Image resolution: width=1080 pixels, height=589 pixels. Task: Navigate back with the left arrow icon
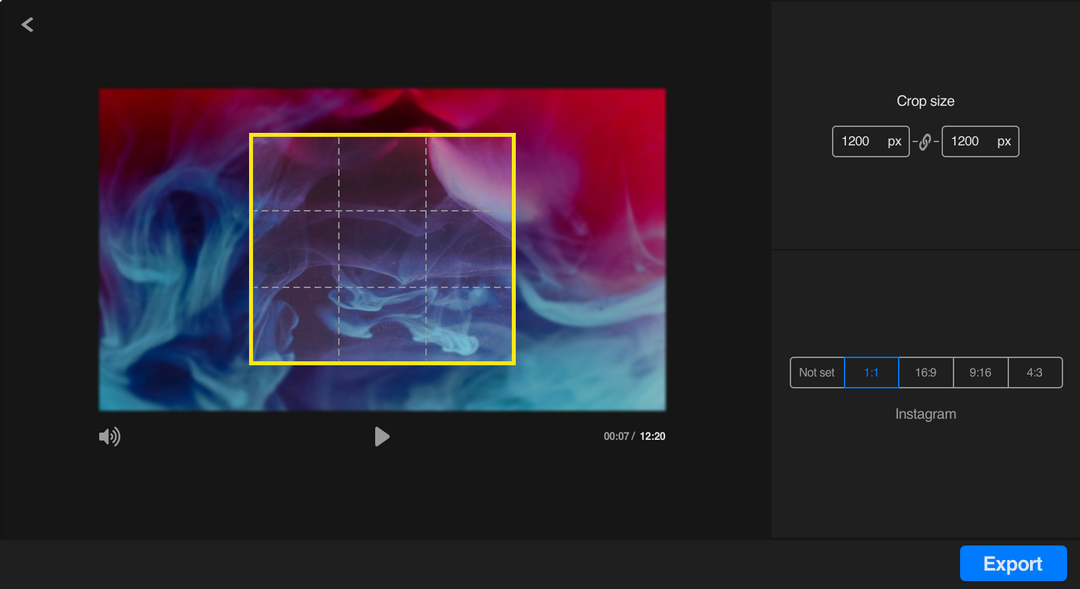coord(27,24)
